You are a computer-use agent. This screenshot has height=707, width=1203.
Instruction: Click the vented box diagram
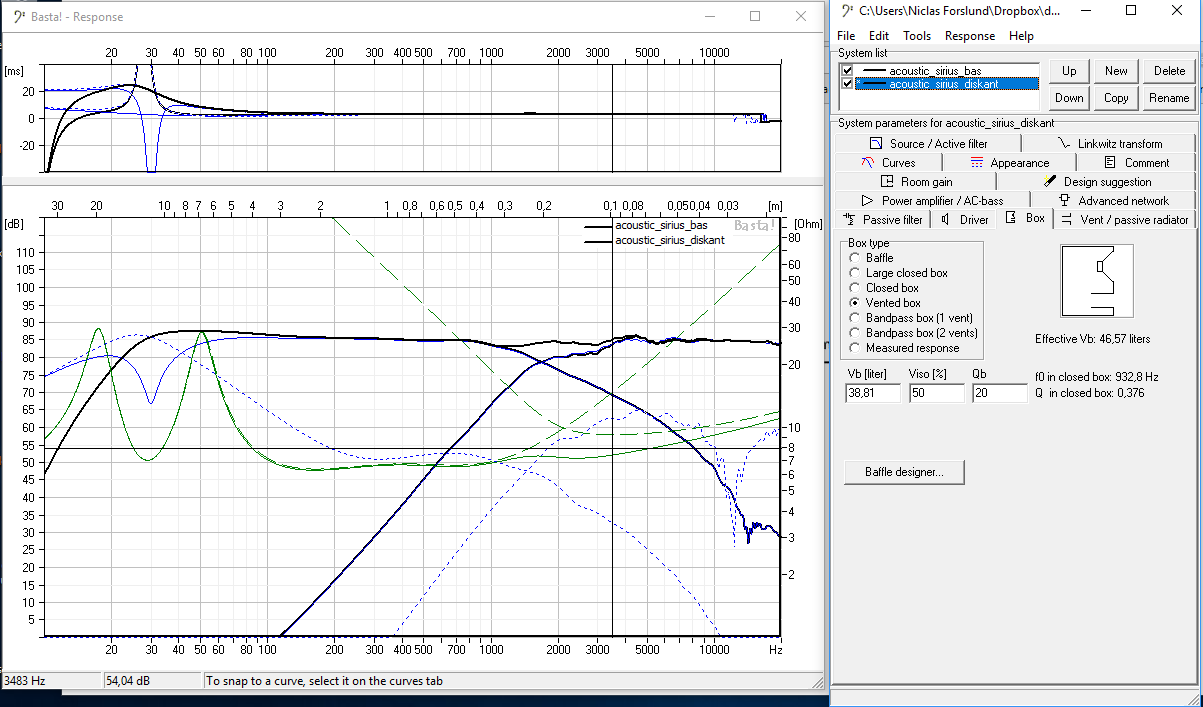tap(1095, 282)
